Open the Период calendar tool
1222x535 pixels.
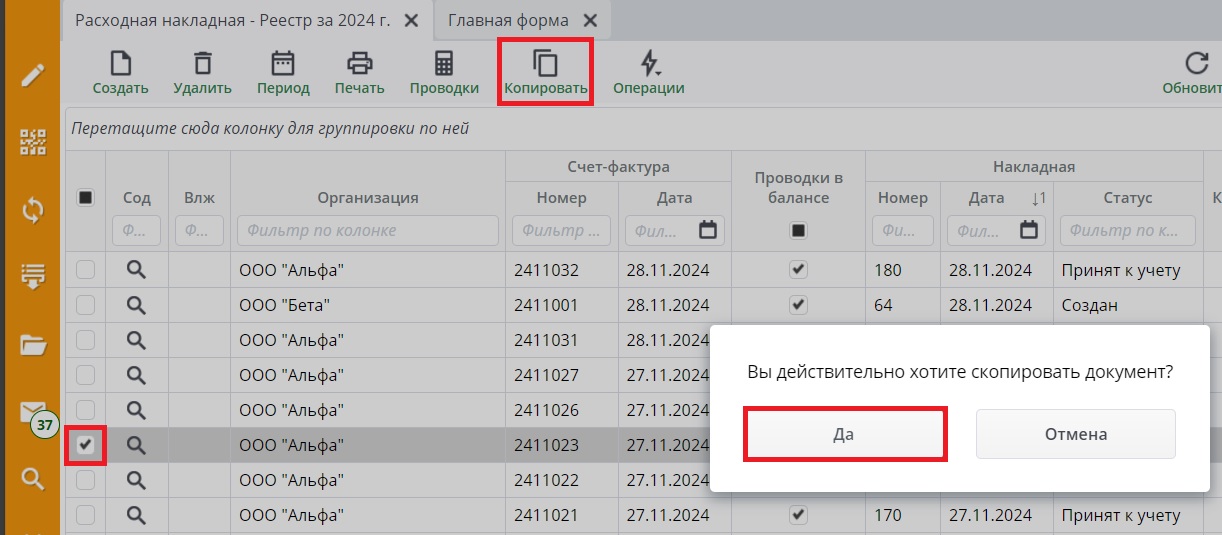pos(283,65)
